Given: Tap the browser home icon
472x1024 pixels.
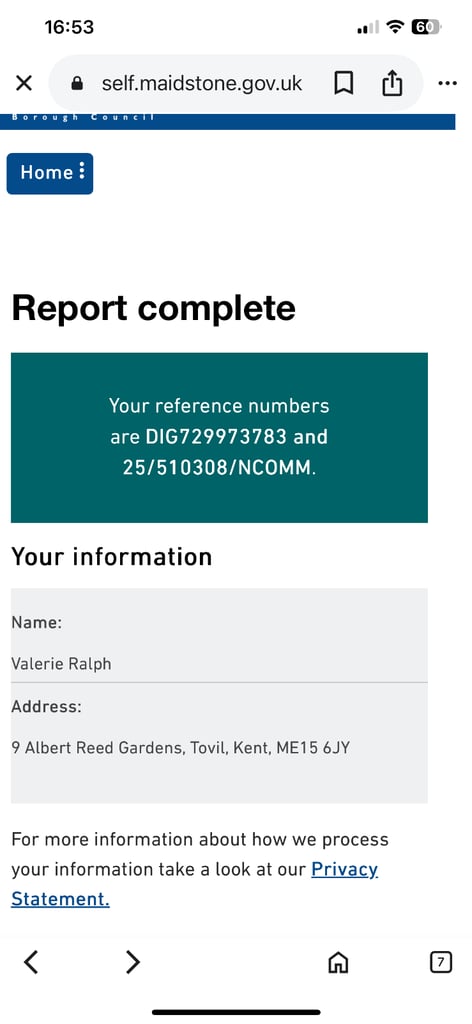Looking at the screenshot, I should click(x=338, y=962).
